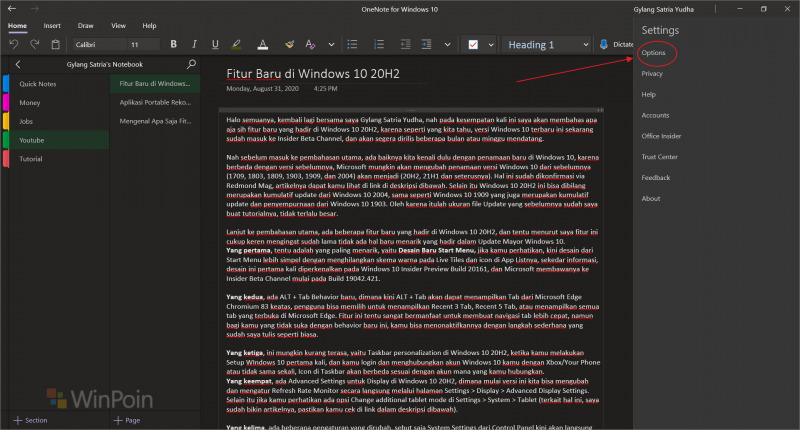Open the Calibri font name box
800x430 pixels.
[x=99, y=44]
